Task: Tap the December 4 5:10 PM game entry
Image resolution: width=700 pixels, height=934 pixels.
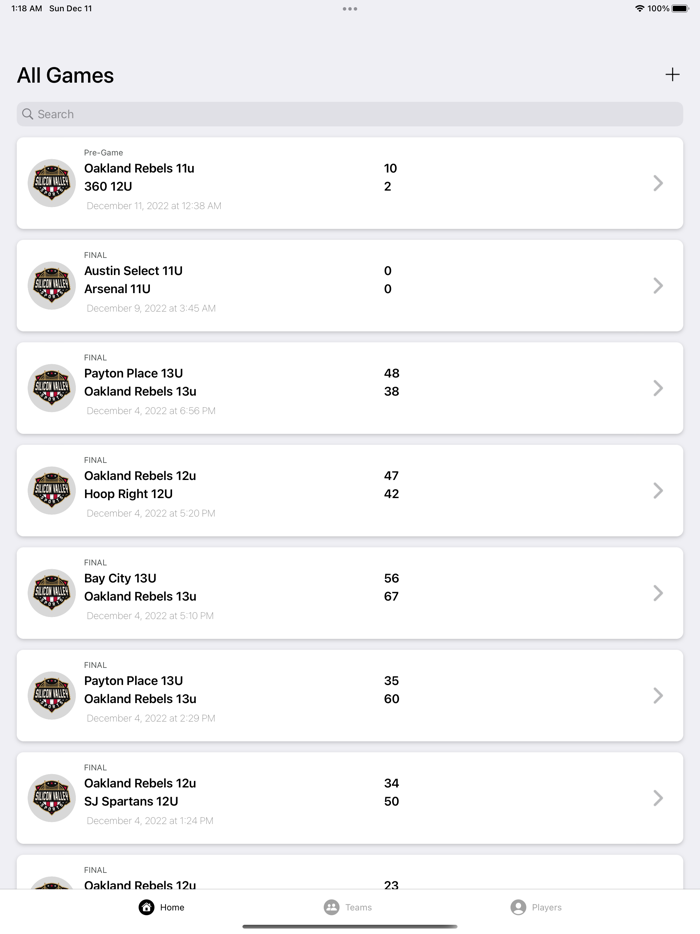Action: [x=350, y=593]
